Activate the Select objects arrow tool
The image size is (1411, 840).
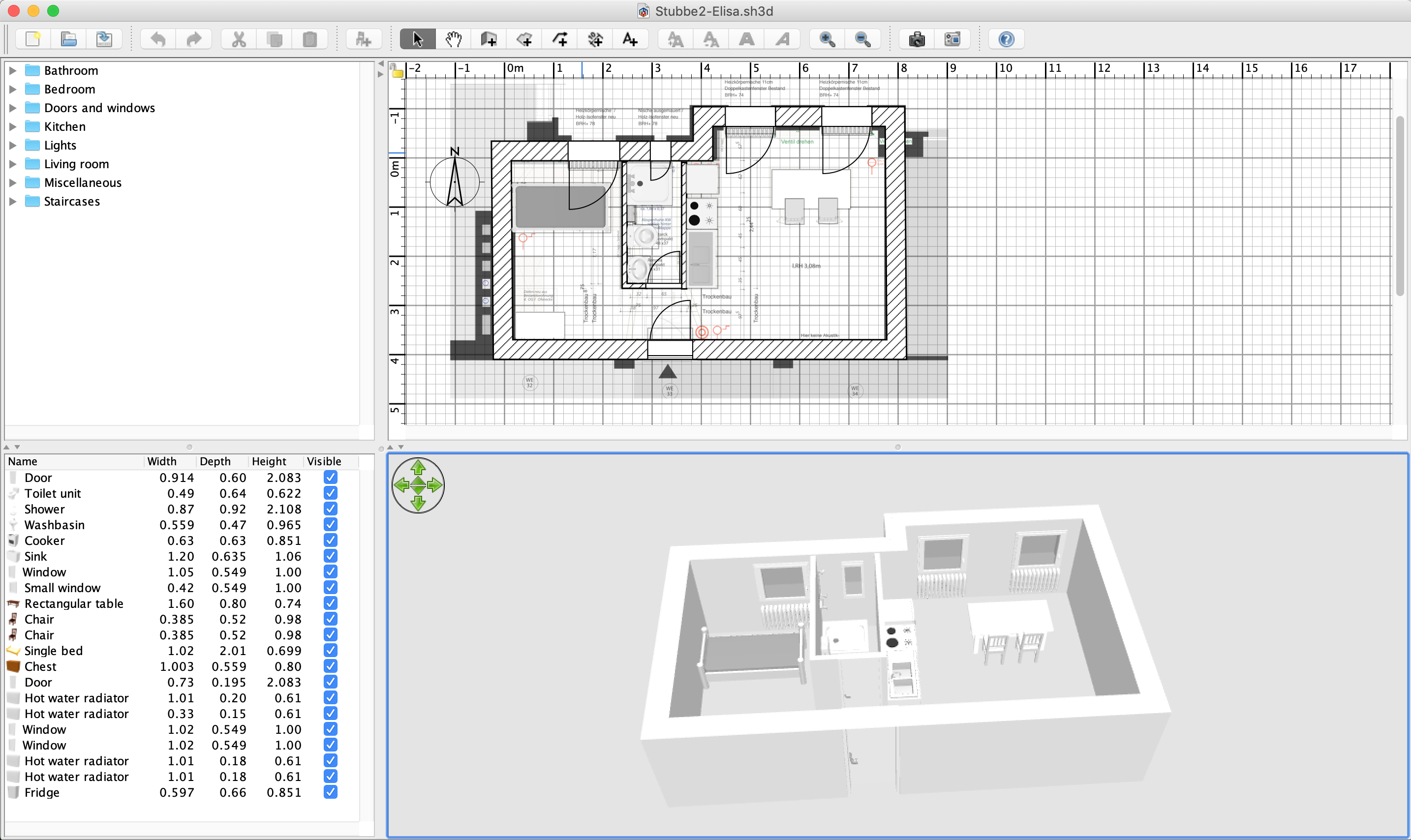417,39
